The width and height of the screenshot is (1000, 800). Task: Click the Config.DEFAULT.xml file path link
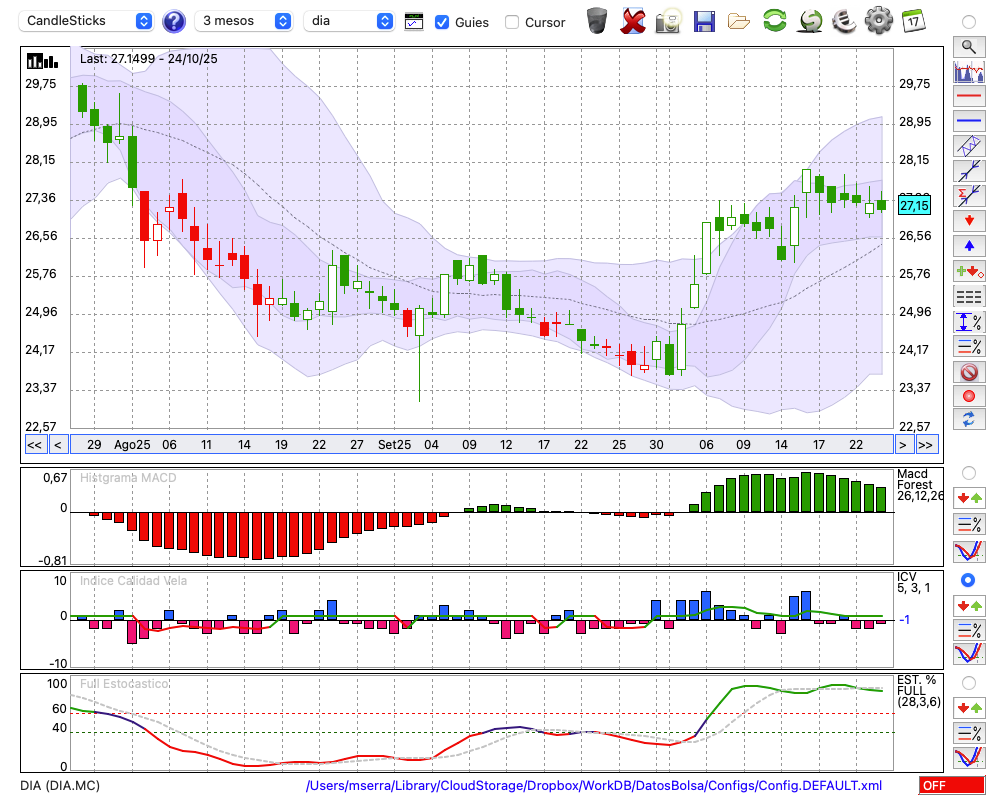click(x=594, y=785)
